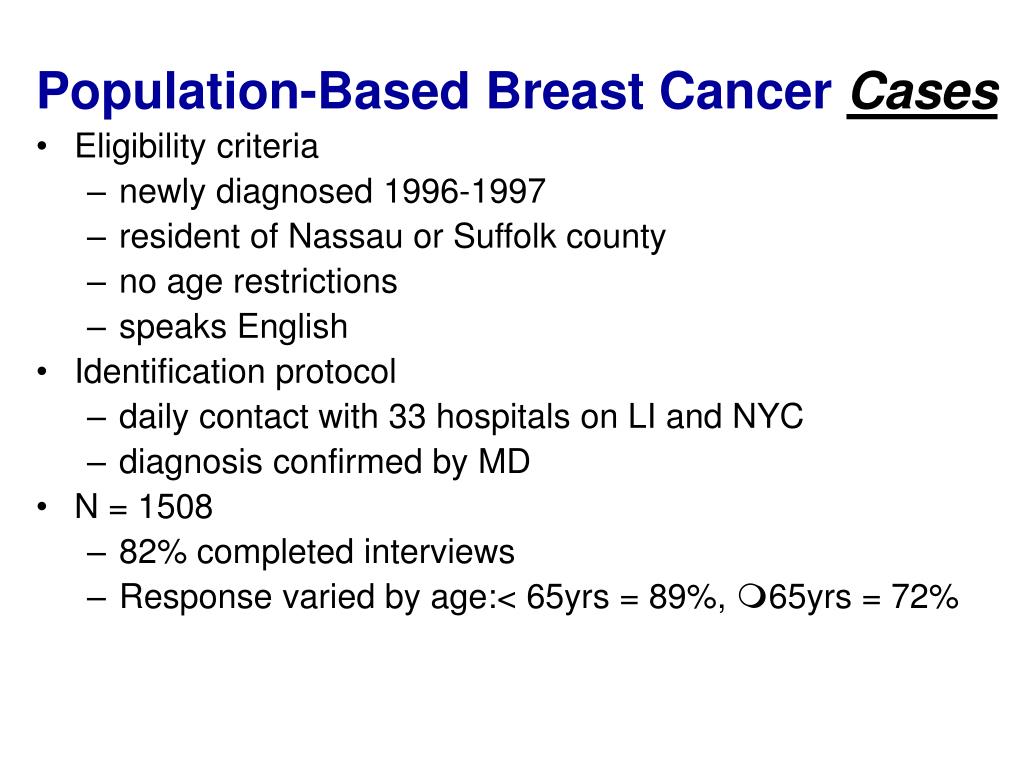1024x768 pixels.
Task: Click the 'newly diagnosed 1996-1997' line
Action: (332, 191)
